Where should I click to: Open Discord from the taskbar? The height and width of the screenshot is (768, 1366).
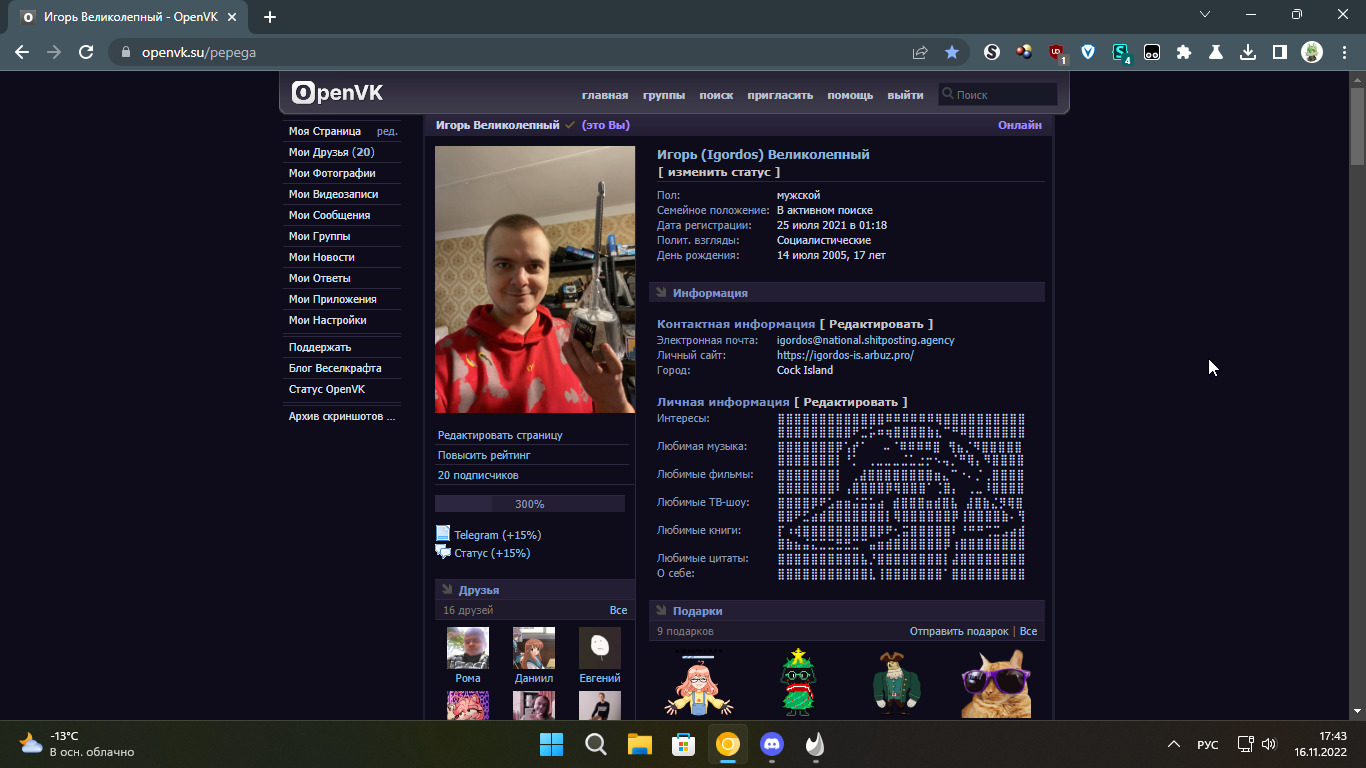pos(771,744)
